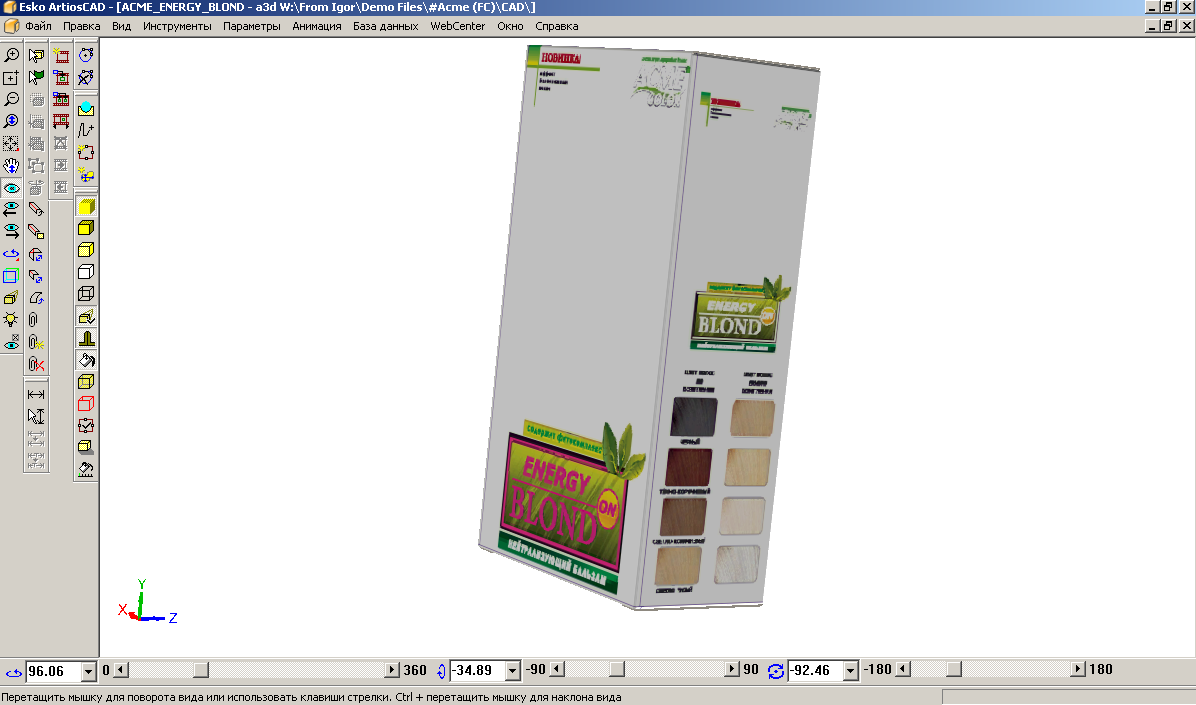The image size is (1196, 705).
Task: Toggle the solid yellow cube shading mode
Action: point(87,206)
